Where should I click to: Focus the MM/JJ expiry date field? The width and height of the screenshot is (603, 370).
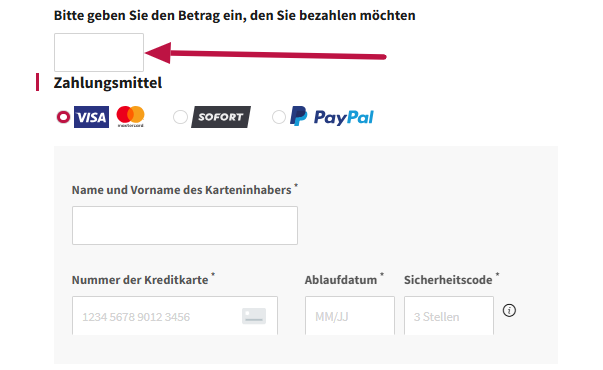[350, 316]
